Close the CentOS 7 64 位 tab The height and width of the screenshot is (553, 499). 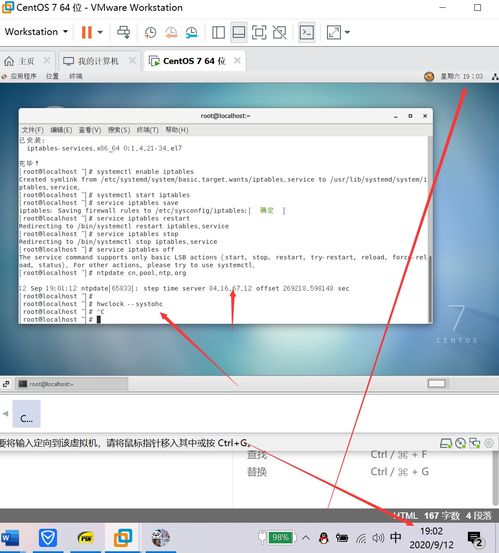[237, 61]
